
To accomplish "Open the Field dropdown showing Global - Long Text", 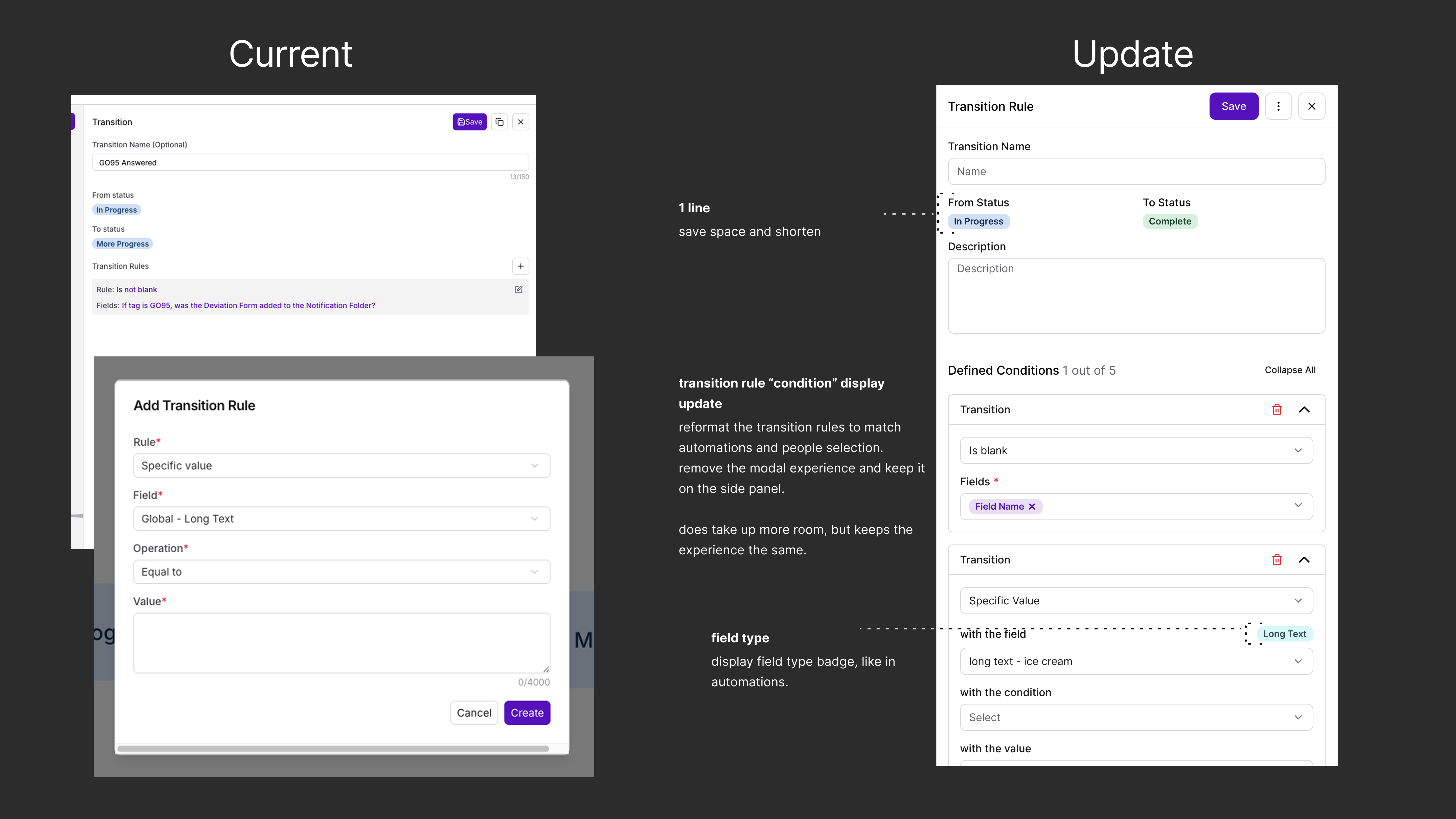I will (x=342, y=519).
